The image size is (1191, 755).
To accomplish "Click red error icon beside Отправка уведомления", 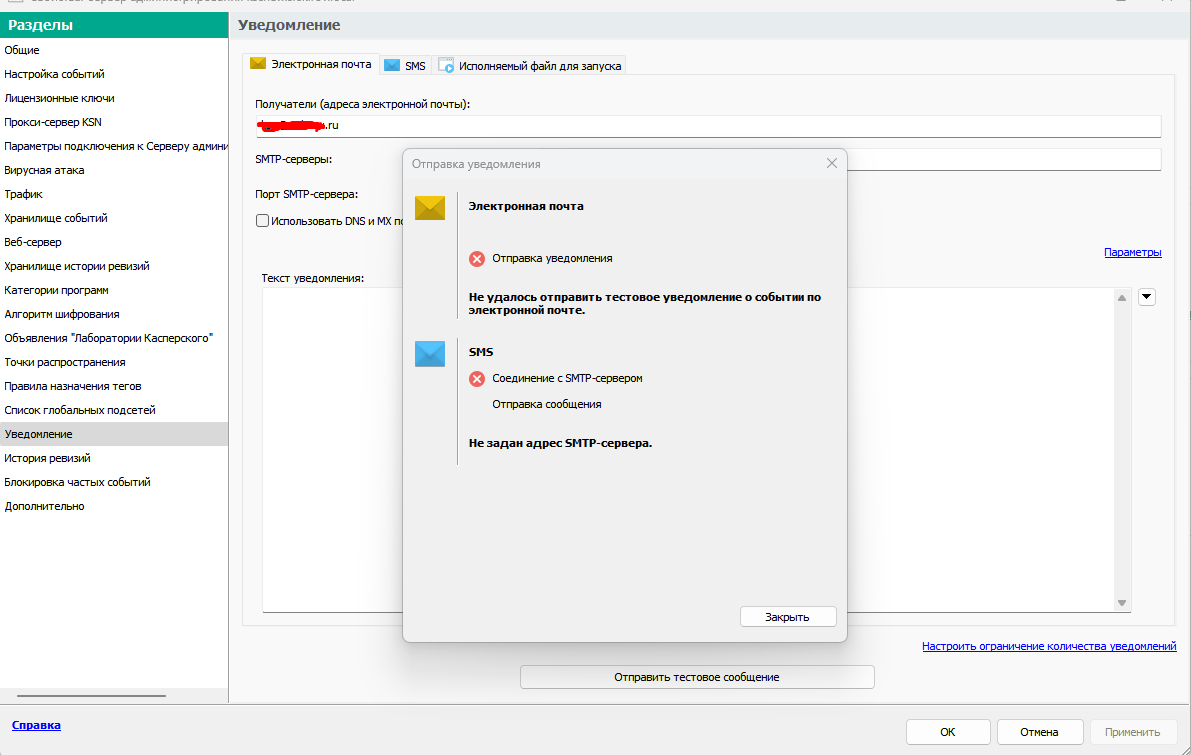I will (477, 259).
